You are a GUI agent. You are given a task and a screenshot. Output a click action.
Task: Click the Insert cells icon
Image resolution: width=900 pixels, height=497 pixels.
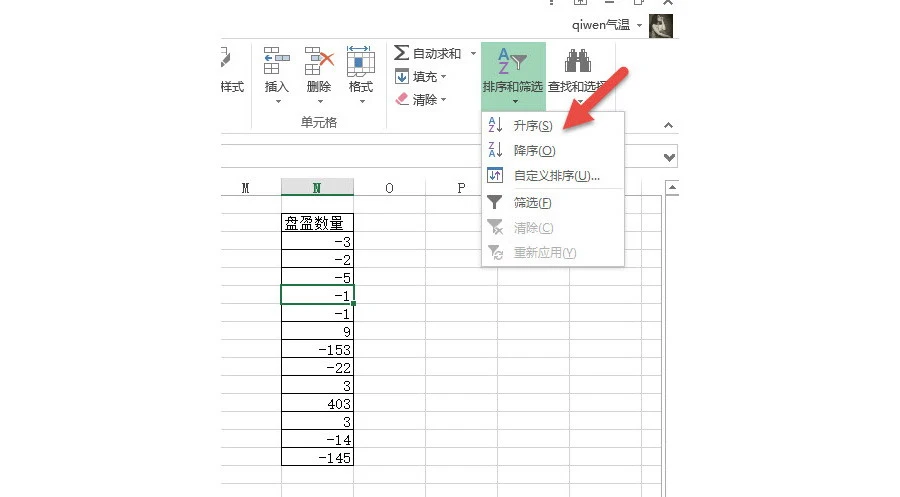point(276,61)
